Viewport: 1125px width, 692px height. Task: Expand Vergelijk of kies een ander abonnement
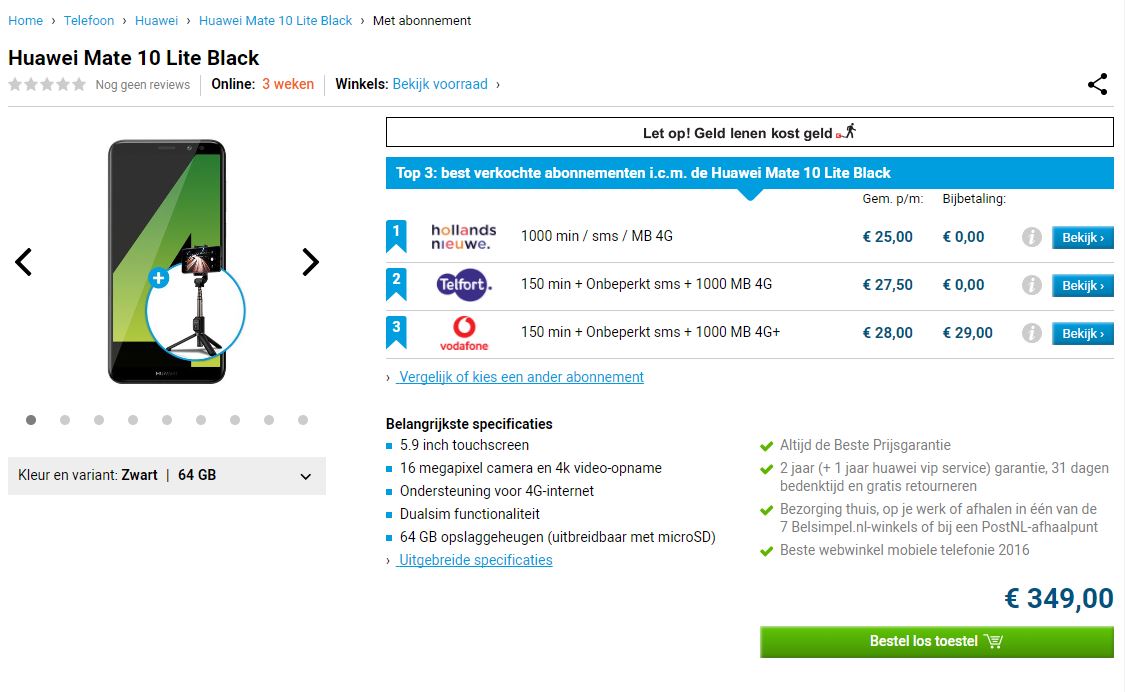(x=521, y=377)
